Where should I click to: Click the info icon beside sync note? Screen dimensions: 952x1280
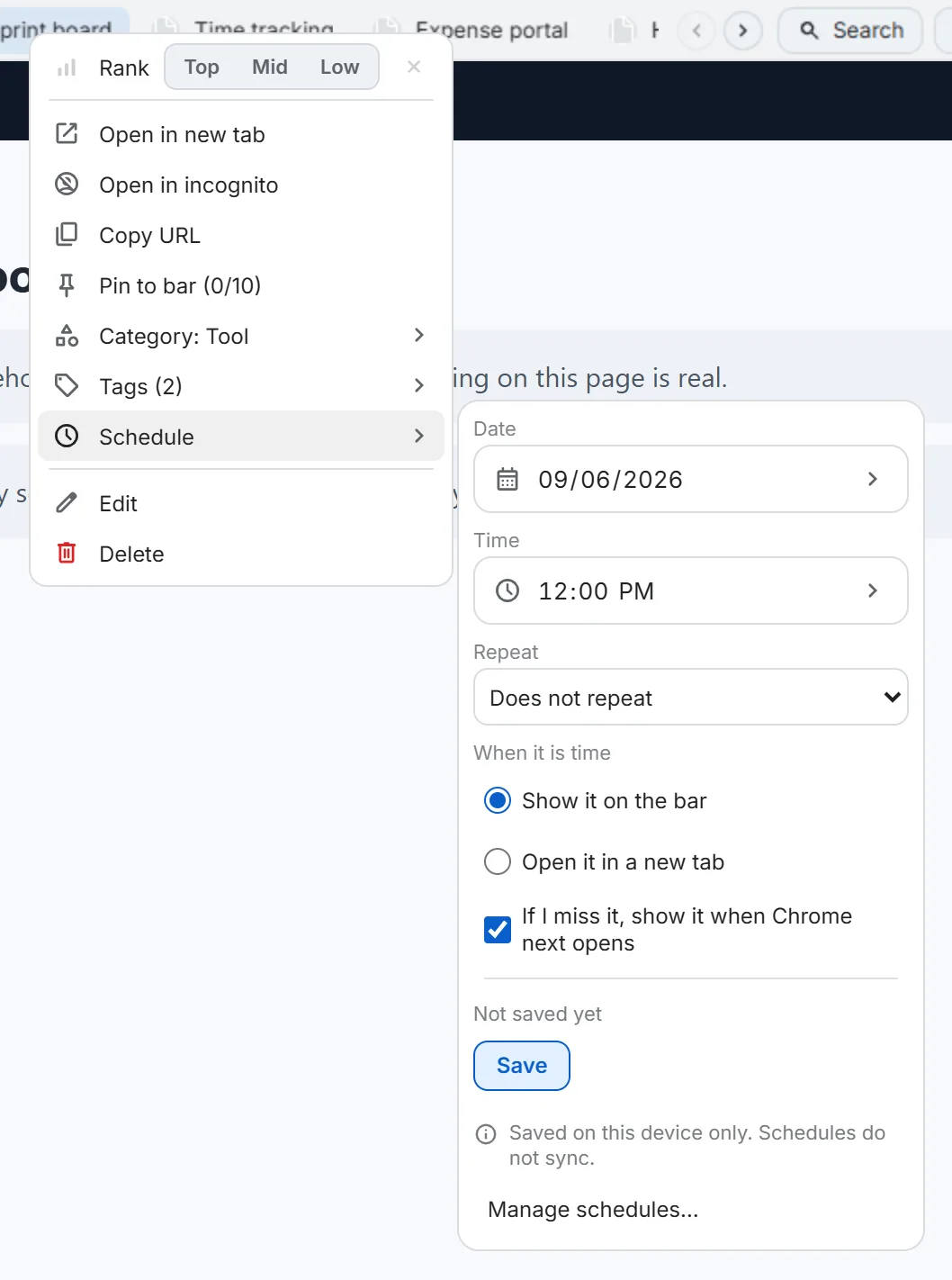(486, 1134)
